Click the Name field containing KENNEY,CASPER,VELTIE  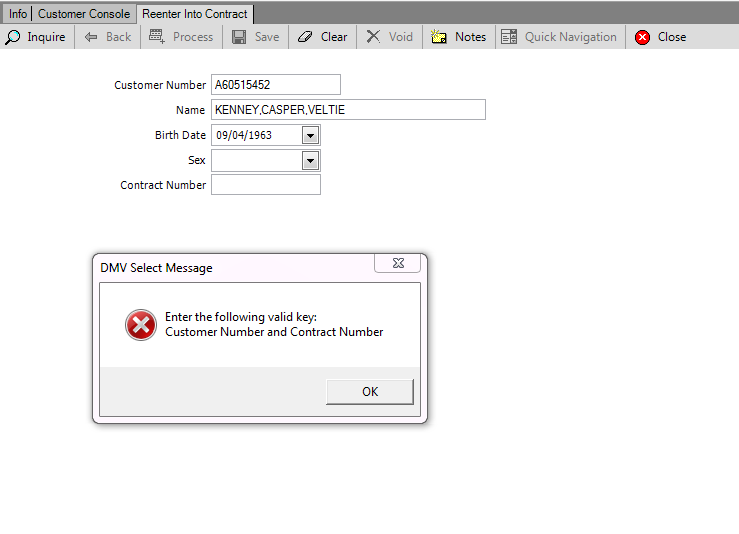pos(347,110)
